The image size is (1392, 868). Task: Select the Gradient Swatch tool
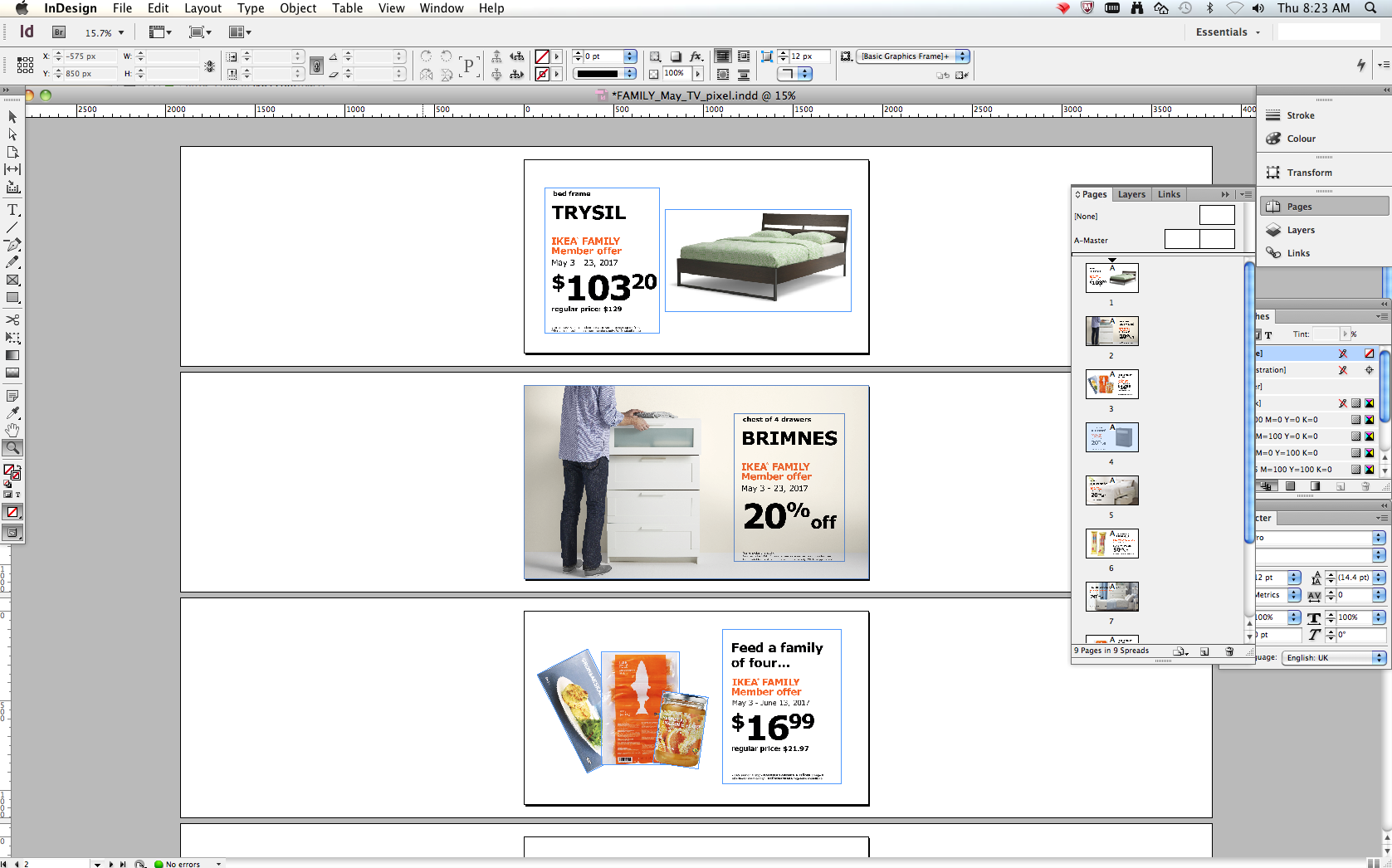(12, 355)
